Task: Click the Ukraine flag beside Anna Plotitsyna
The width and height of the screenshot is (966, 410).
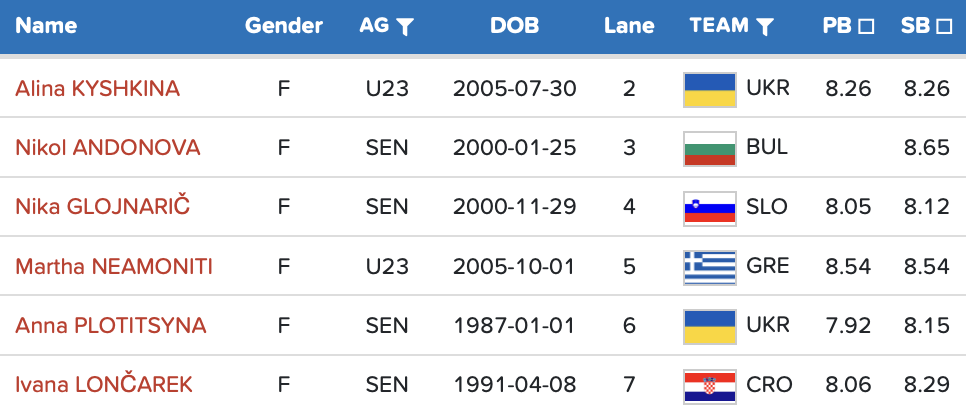Action: [710, 325]
